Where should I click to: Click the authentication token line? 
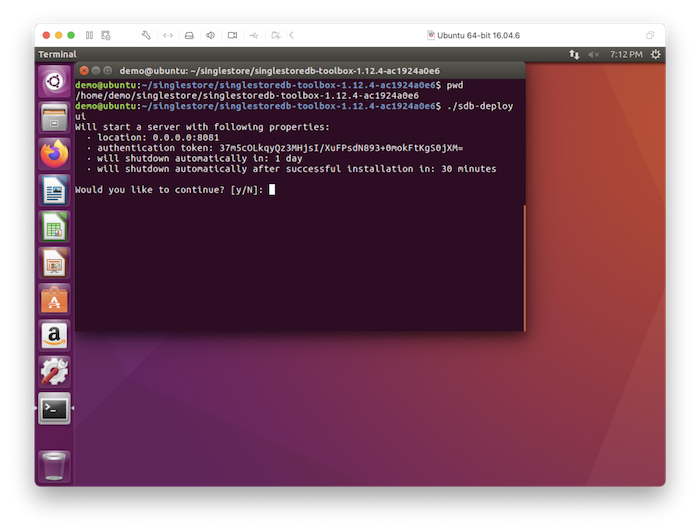280,148
